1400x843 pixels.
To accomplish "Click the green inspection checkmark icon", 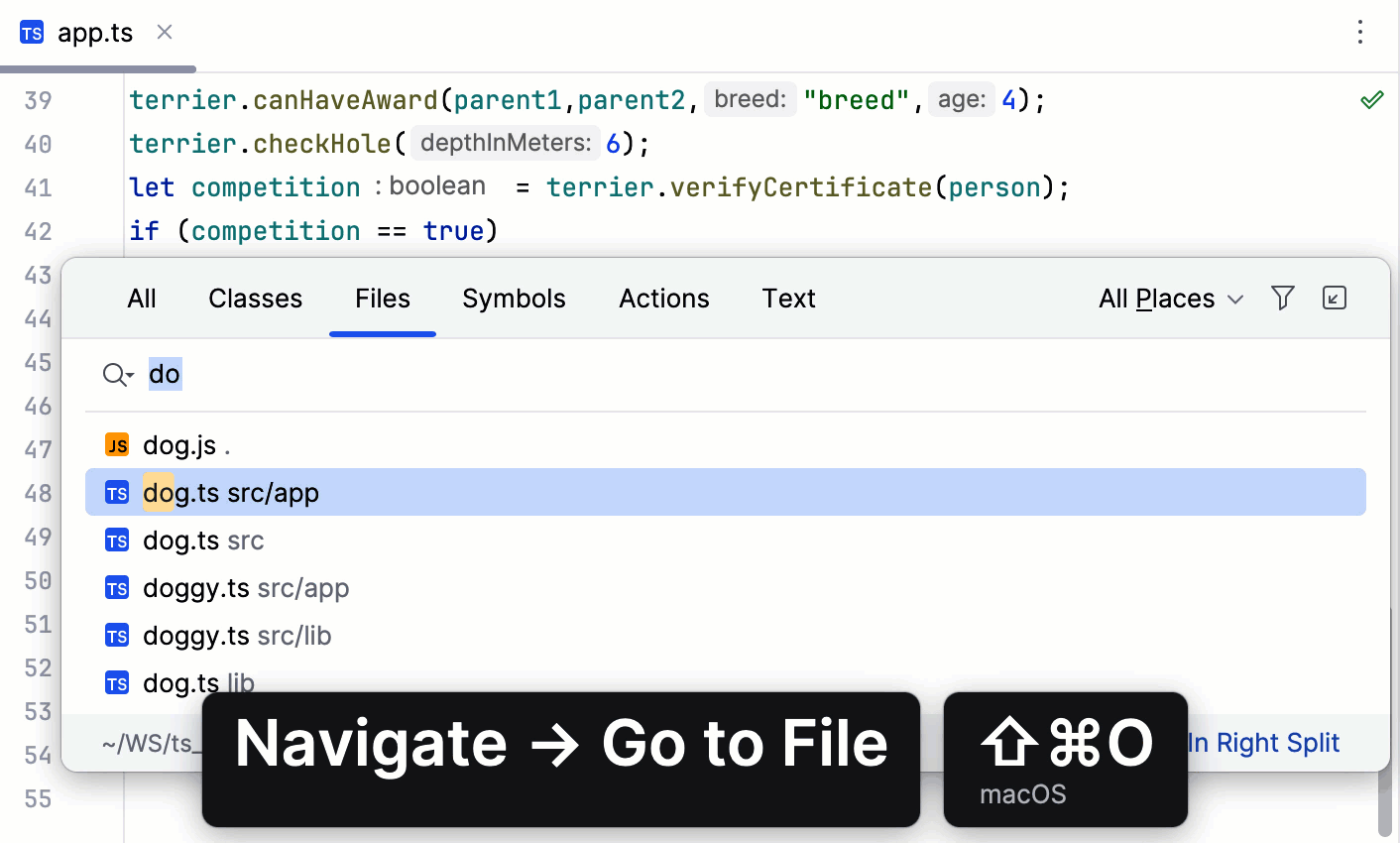I will tap(1372, 99).
